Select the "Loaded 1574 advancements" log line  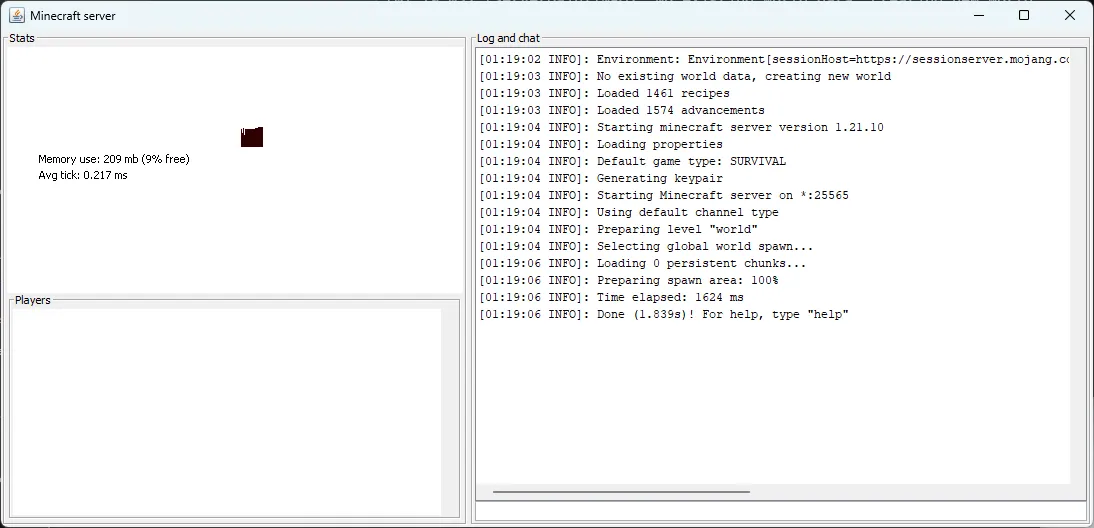622,110
